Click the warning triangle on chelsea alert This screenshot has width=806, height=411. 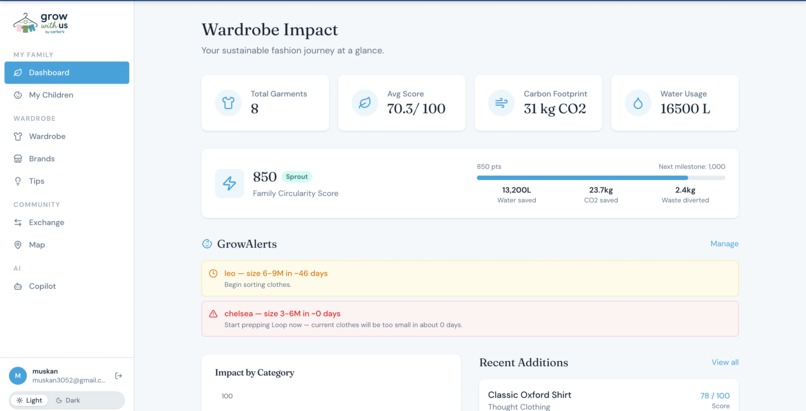click(x=213, y=313)
